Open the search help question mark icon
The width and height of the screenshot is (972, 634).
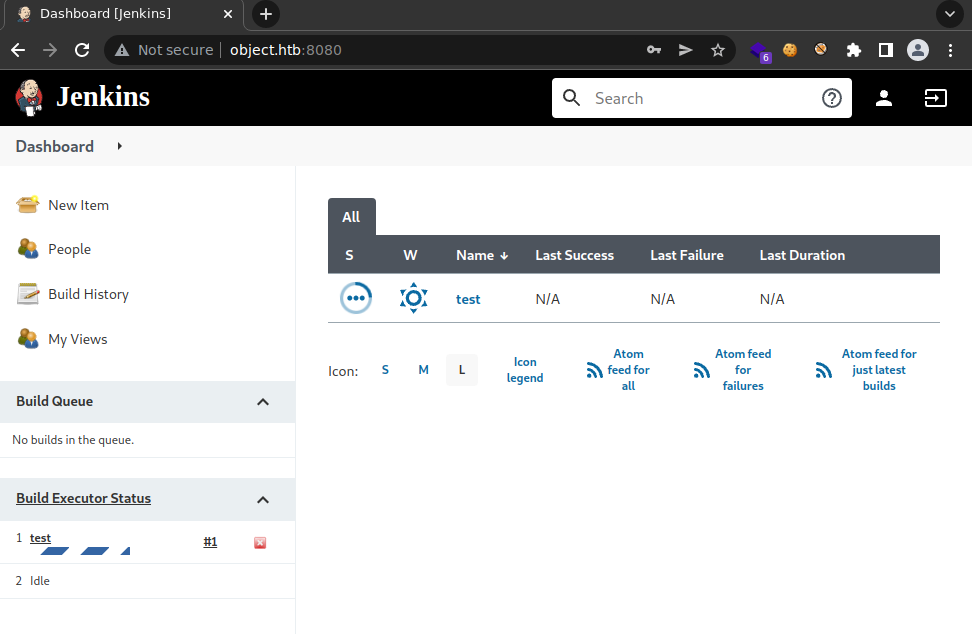(831, 98)
